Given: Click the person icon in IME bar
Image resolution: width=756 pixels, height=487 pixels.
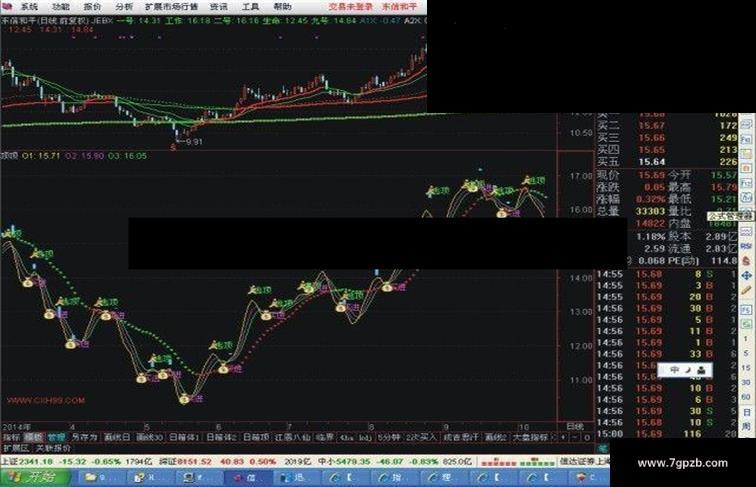Looking at the screenshot, I should pos(702,370).
